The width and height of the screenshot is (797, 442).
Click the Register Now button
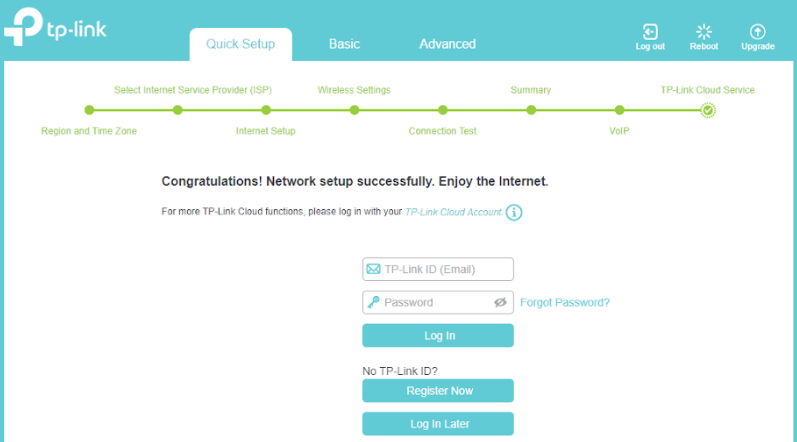[438, 391]
